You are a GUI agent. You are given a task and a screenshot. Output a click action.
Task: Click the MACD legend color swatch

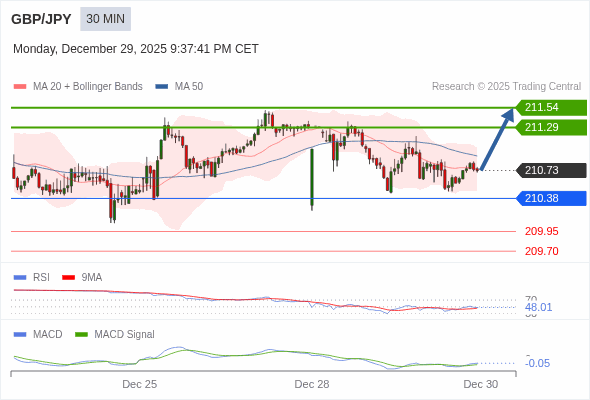(20, 335)
